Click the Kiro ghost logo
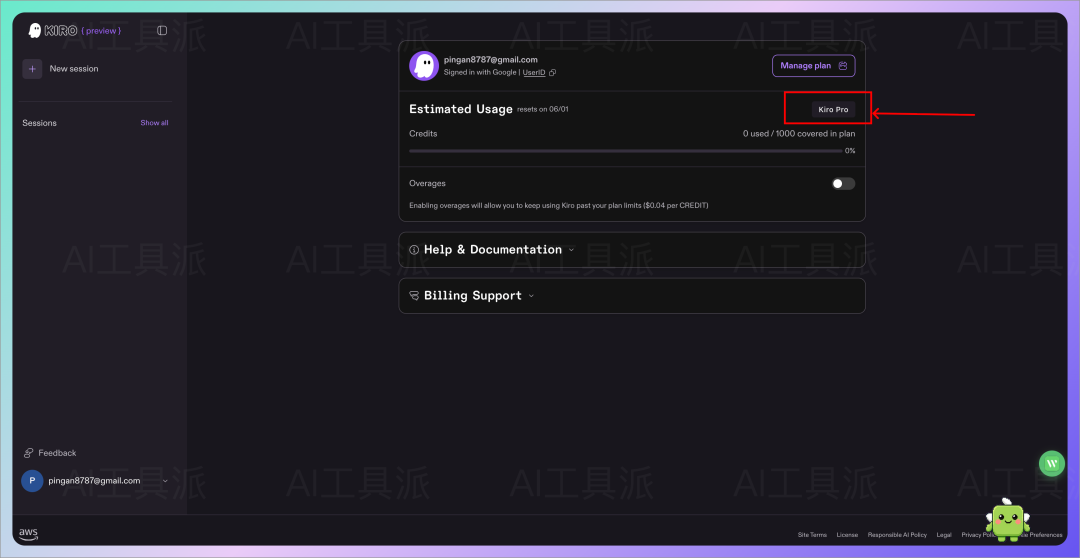Viewport: 1080px width, 558px height. tap(34, 30)
